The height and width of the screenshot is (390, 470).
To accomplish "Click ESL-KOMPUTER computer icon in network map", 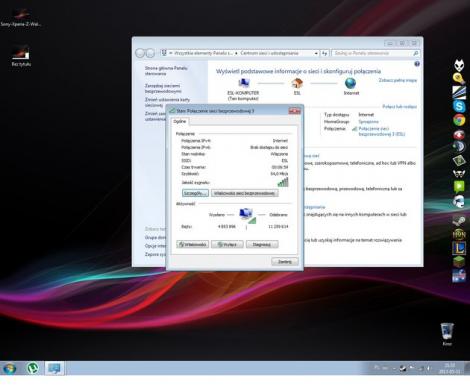I will 244,83.
